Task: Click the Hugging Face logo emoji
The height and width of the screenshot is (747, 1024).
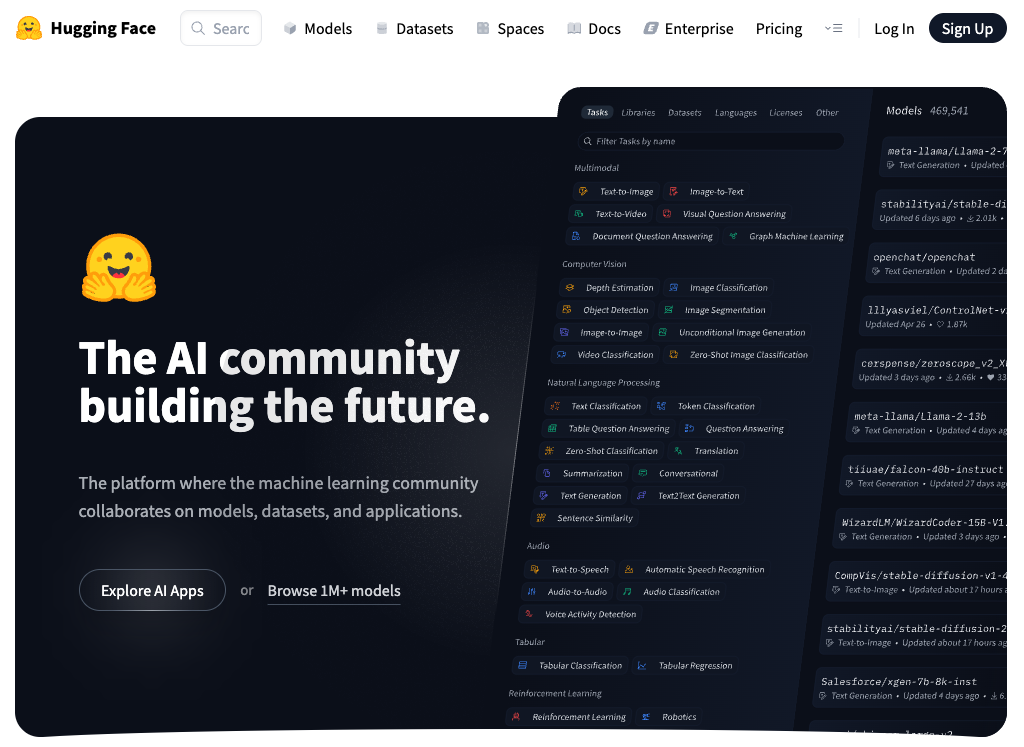Action: [29, 29]
